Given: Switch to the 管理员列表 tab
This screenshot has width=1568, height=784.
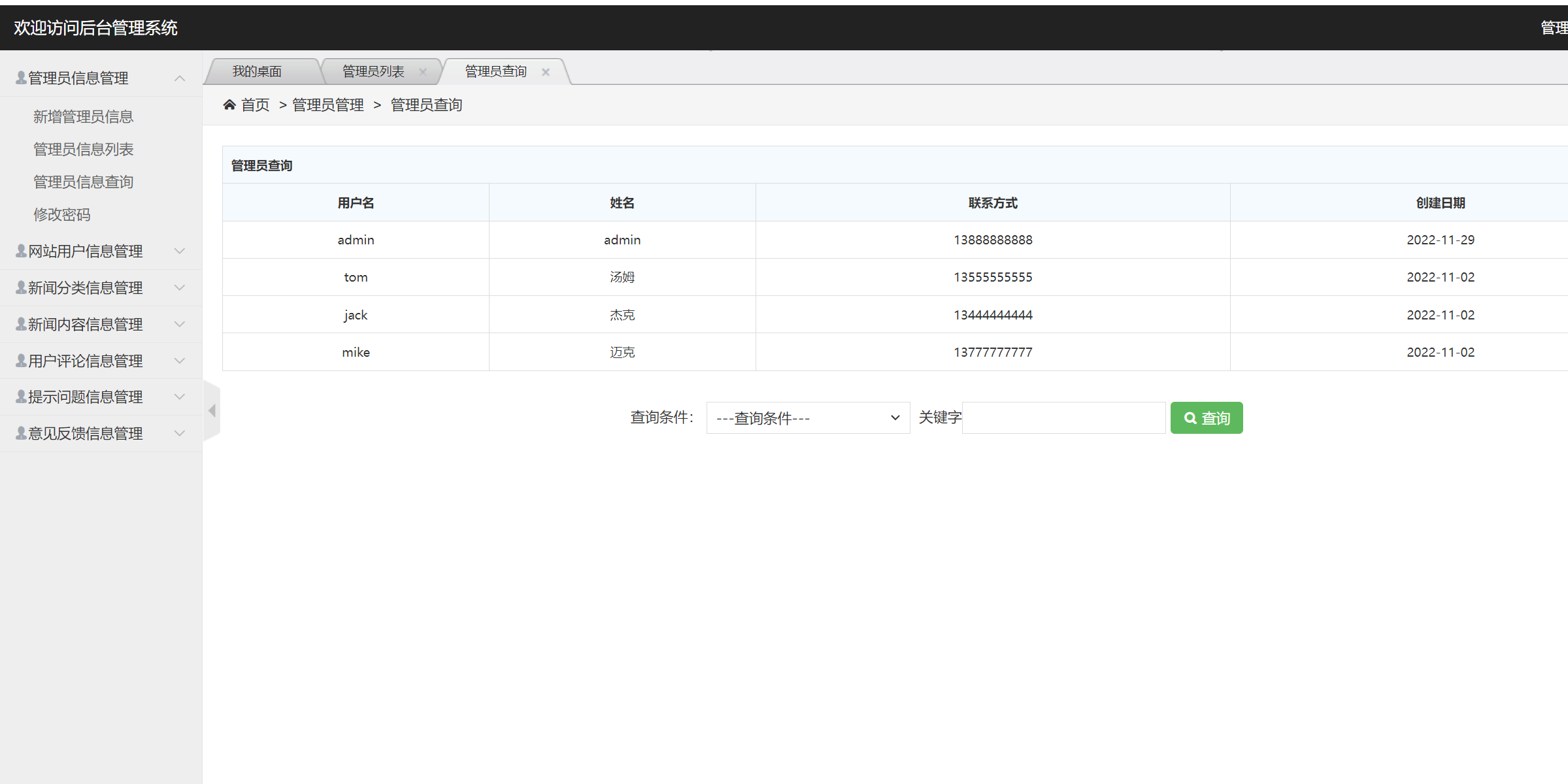Looking at the screenshot, I should 373,71.
